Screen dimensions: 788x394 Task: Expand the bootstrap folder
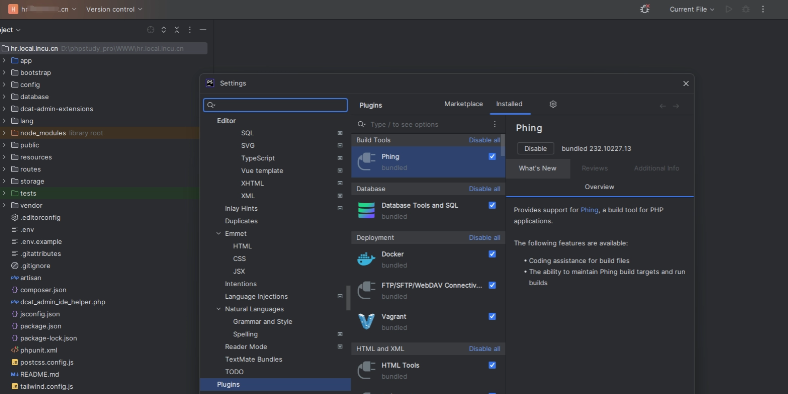point(4,72)
